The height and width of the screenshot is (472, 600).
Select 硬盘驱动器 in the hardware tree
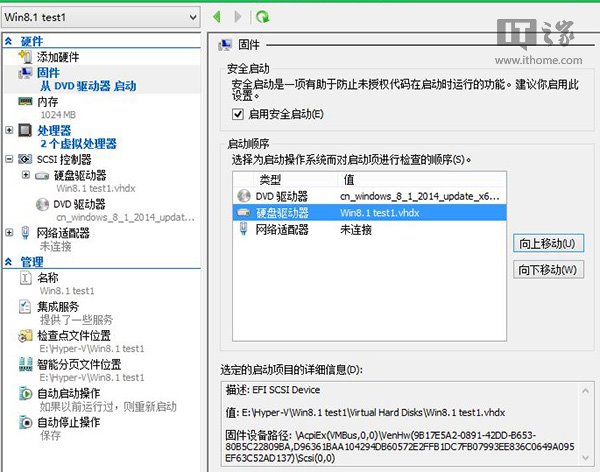tap(80, 176)
